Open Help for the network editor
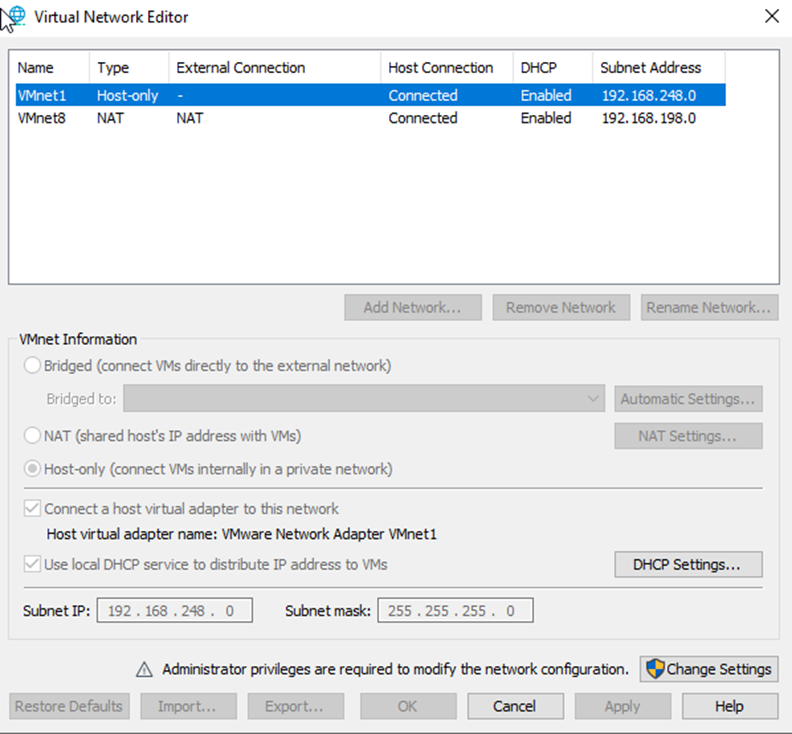 pos(730,706)
